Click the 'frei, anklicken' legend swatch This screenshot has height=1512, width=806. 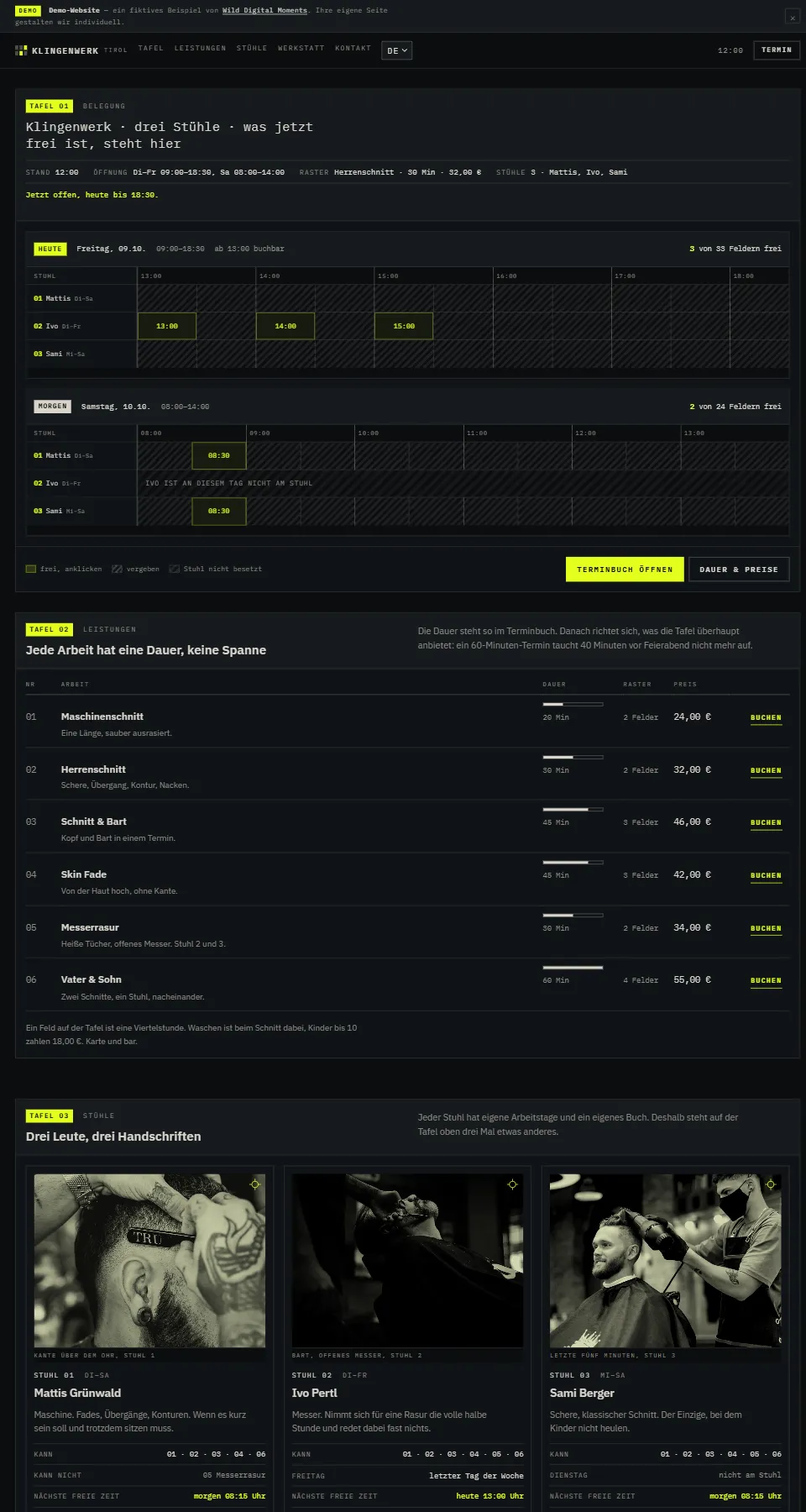pos(31,570)
